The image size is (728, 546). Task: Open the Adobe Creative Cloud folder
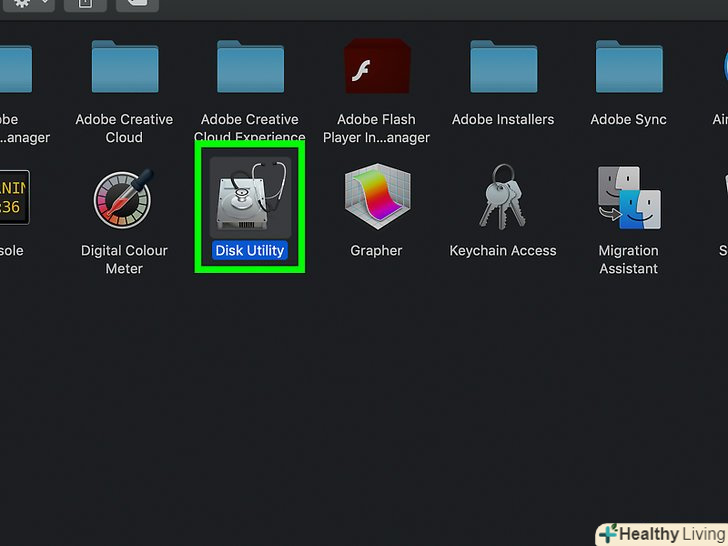pyautogui.click(x=125, y=66)
